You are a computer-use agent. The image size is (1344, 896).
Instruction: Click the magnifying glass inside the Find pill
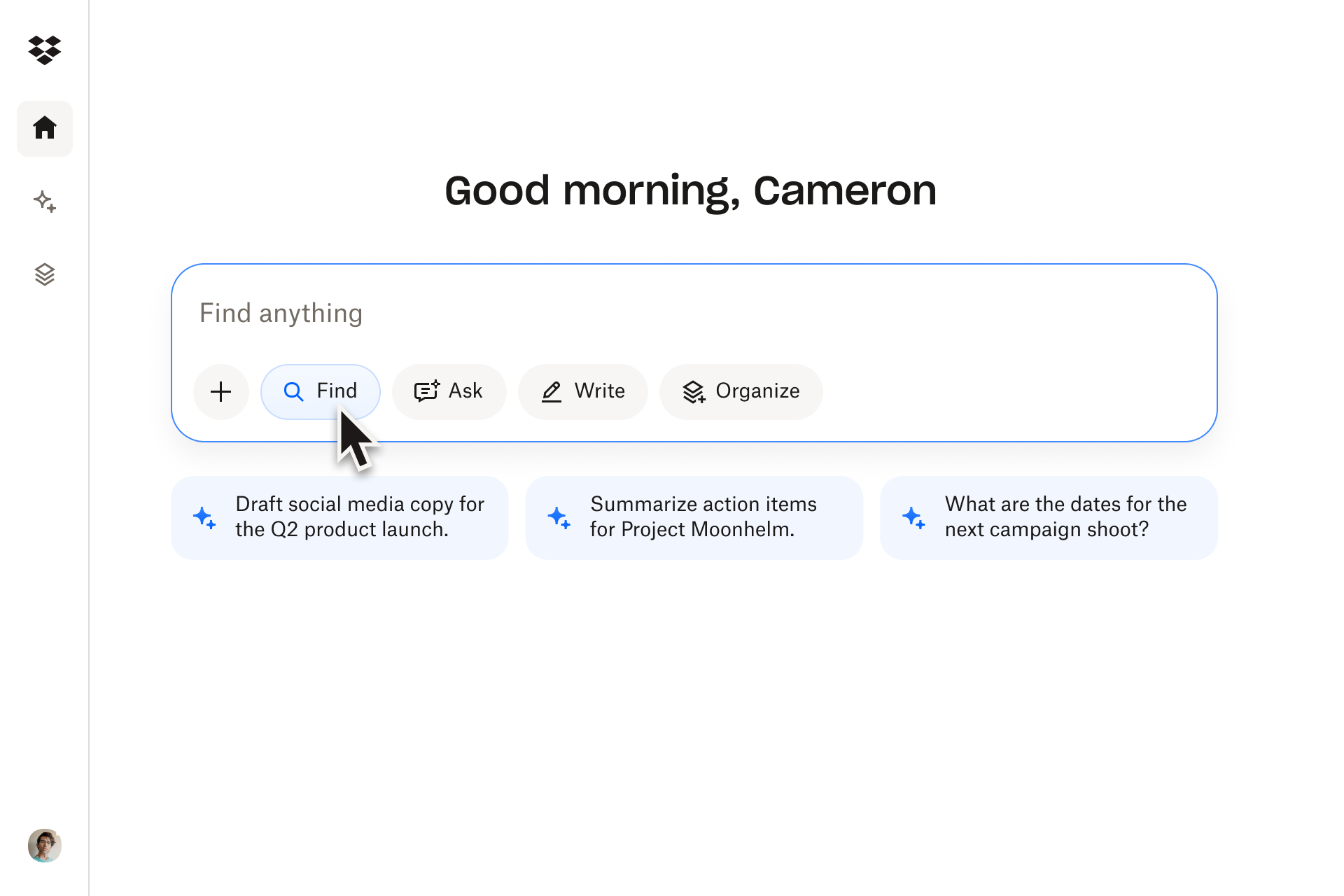(x=293, y=391)
